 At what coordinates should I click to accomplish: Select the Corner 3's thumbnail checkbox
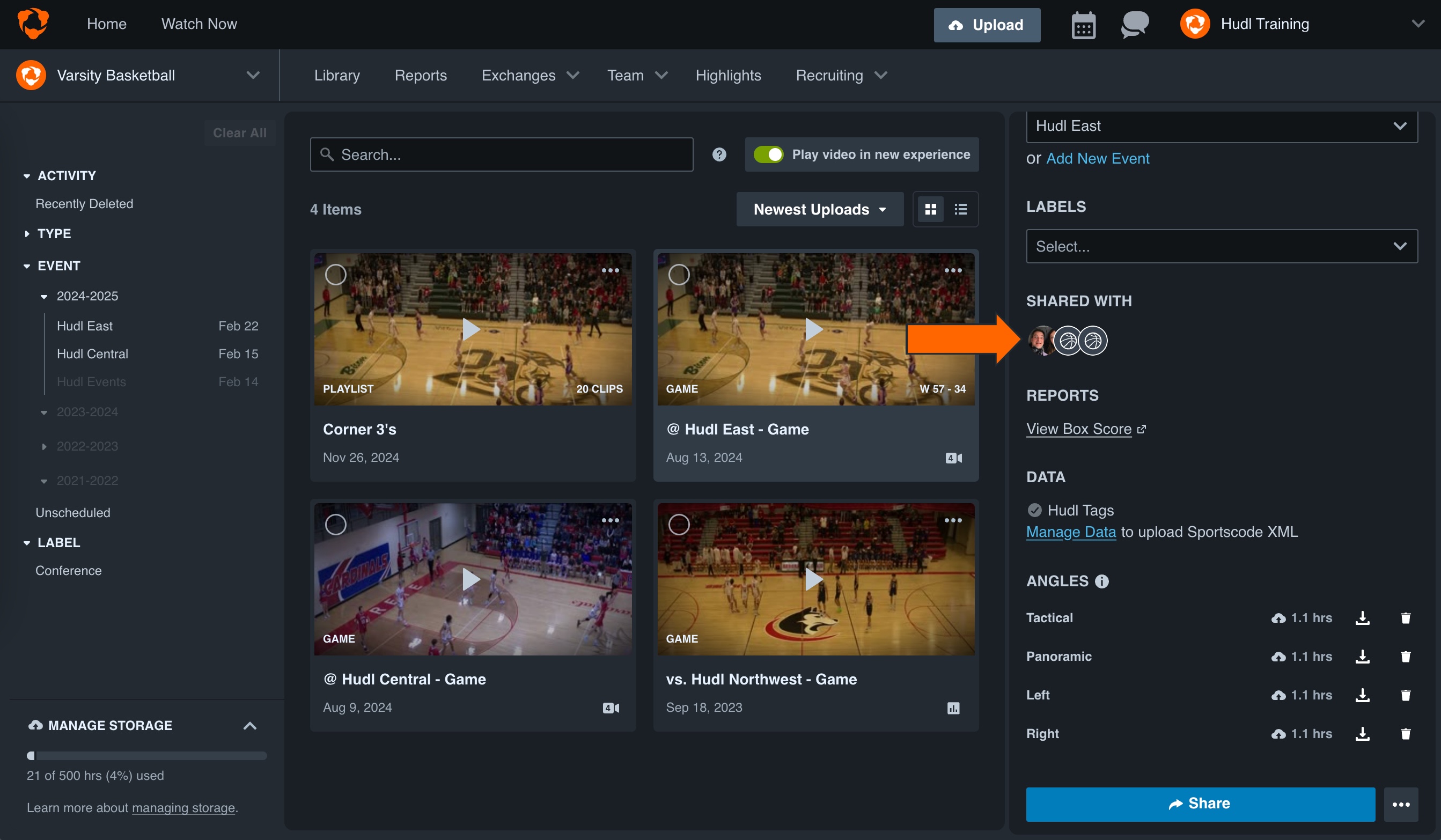pyautogui.click(x=336, y=275)
